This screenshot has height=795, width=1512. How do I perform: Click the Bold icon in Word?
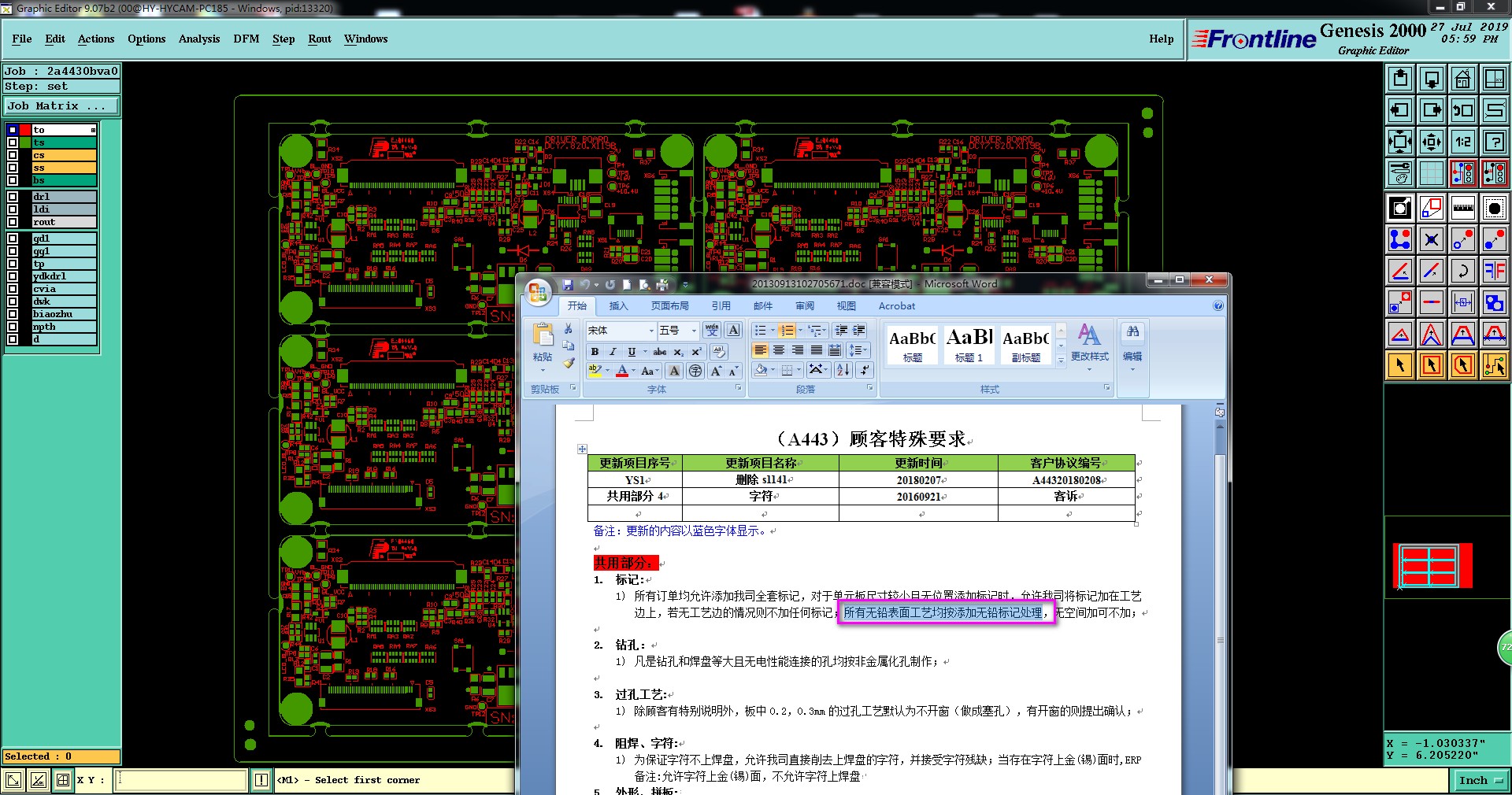pyautogui.click(x=595, y=352)
